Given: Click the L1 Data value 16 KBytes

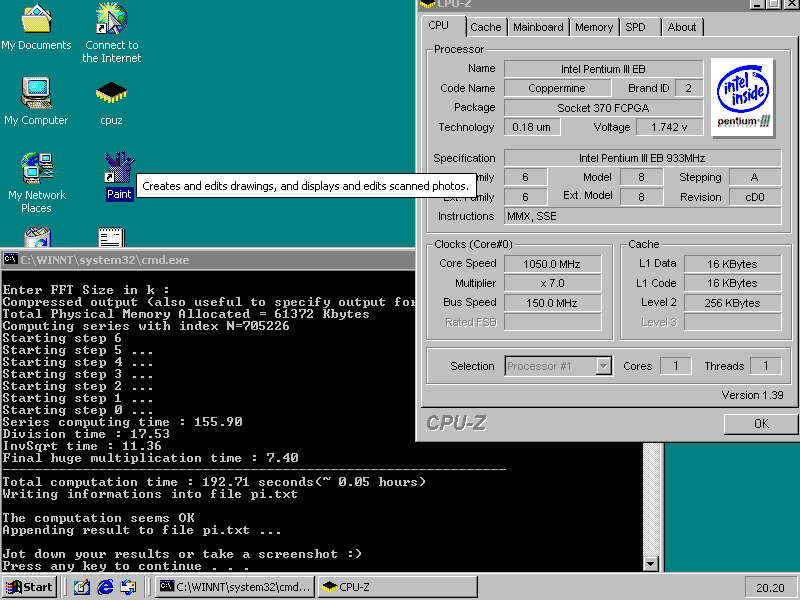Looking at the screenshot, I should click(x=732, y=264).
